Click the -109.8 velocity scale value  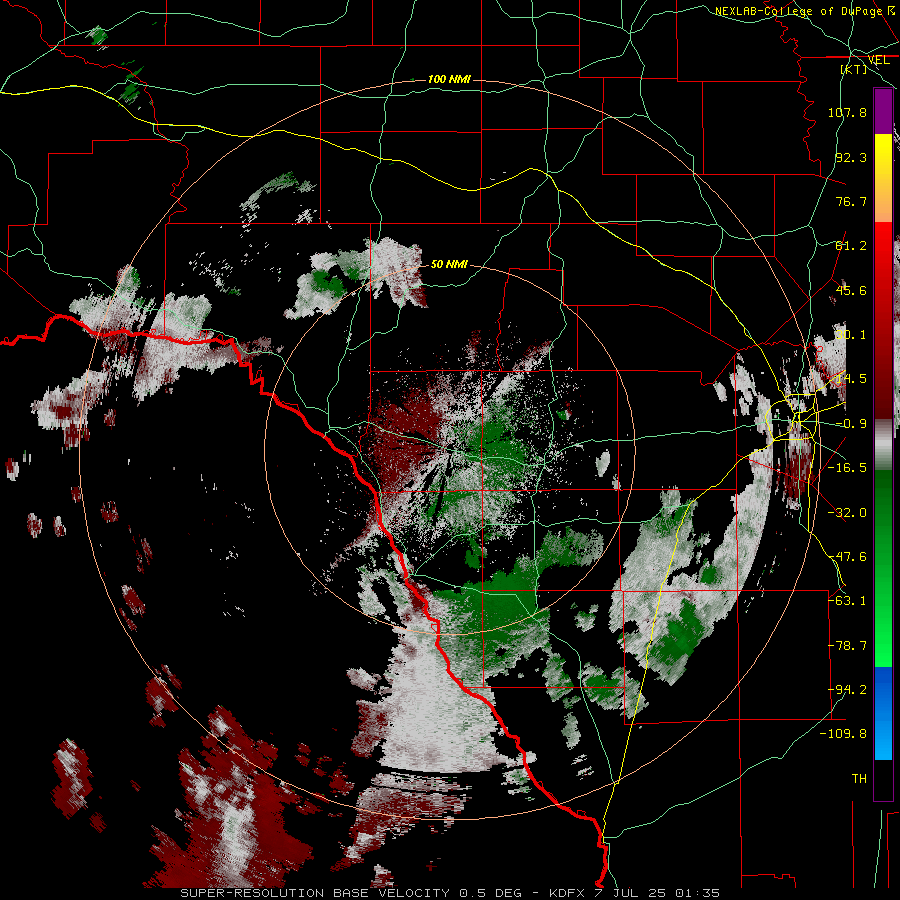pyautogui.click(x=844, y=734)
